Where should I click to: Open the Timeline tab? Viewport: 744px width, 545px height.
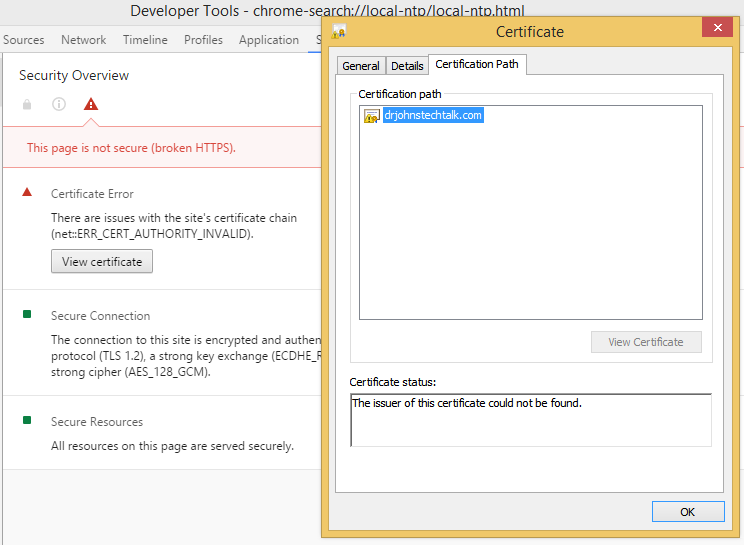click(145, 40)
